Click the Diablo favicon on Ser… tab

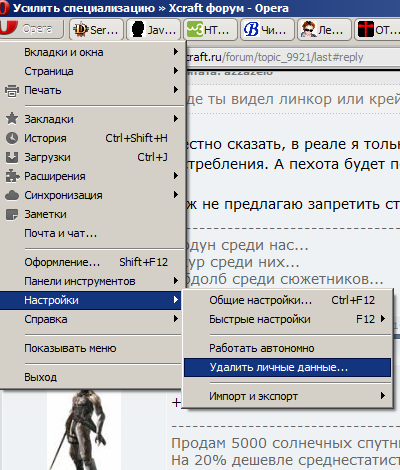coord(81,30)
